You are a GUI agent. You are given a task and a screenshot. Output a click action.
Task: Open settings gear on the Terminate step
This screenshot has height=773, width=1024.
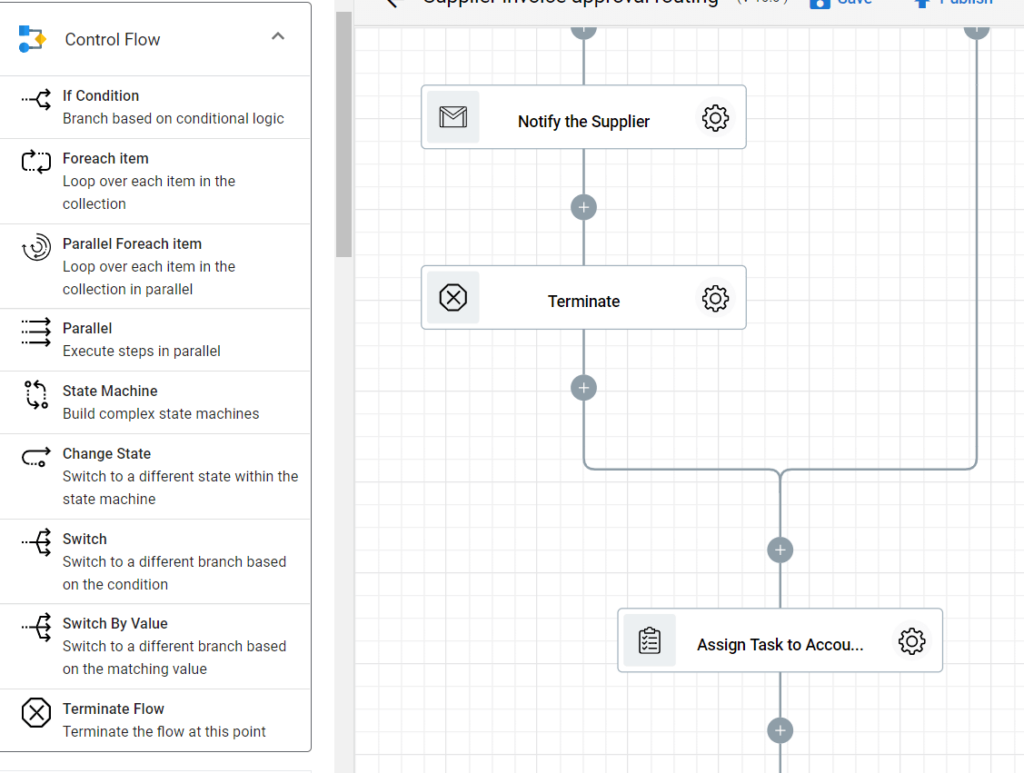click(x=715, y=297)
